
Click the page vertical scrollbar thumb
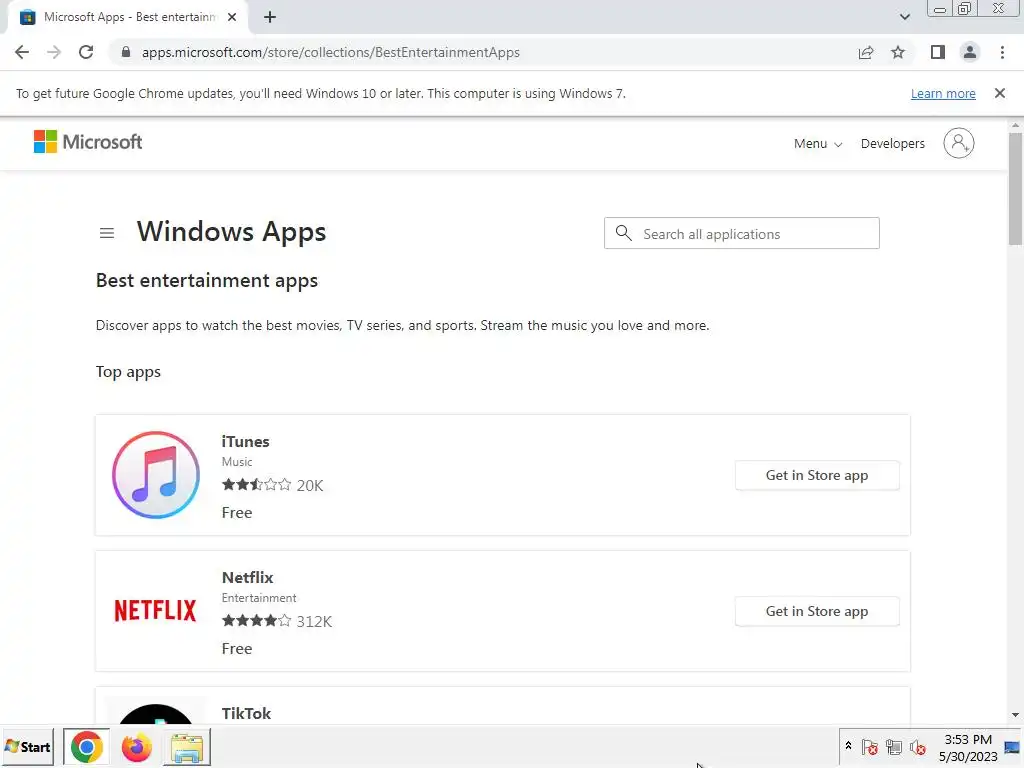click(1016, 189)
